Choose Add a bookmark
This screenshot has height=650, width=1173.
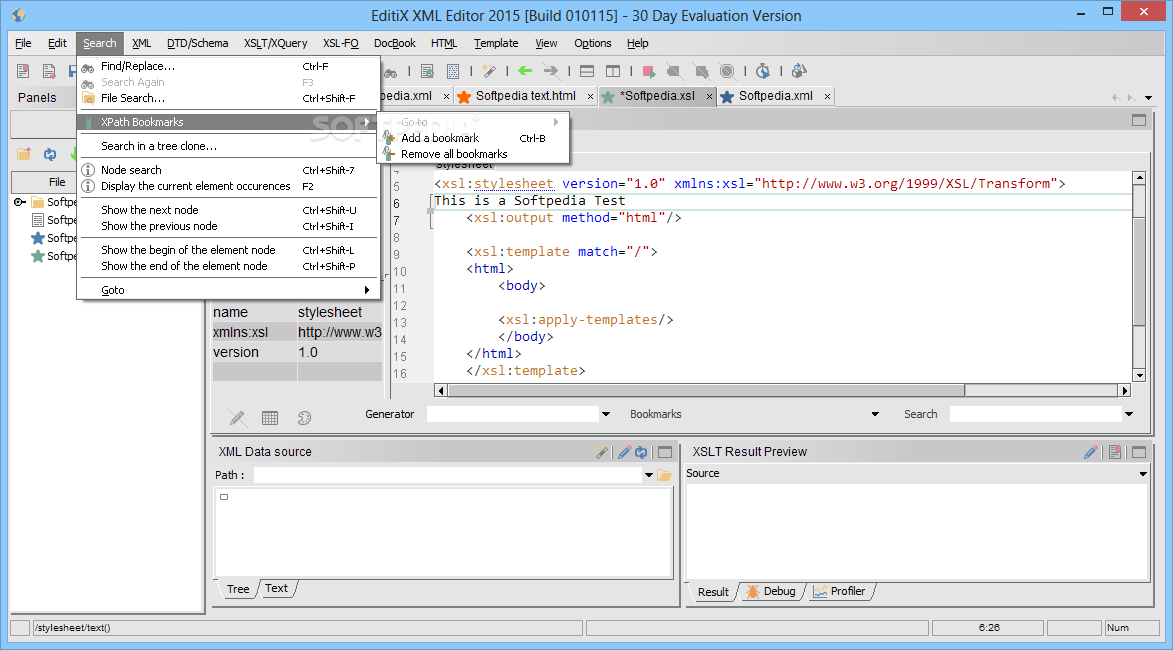(x=473, y=138)
